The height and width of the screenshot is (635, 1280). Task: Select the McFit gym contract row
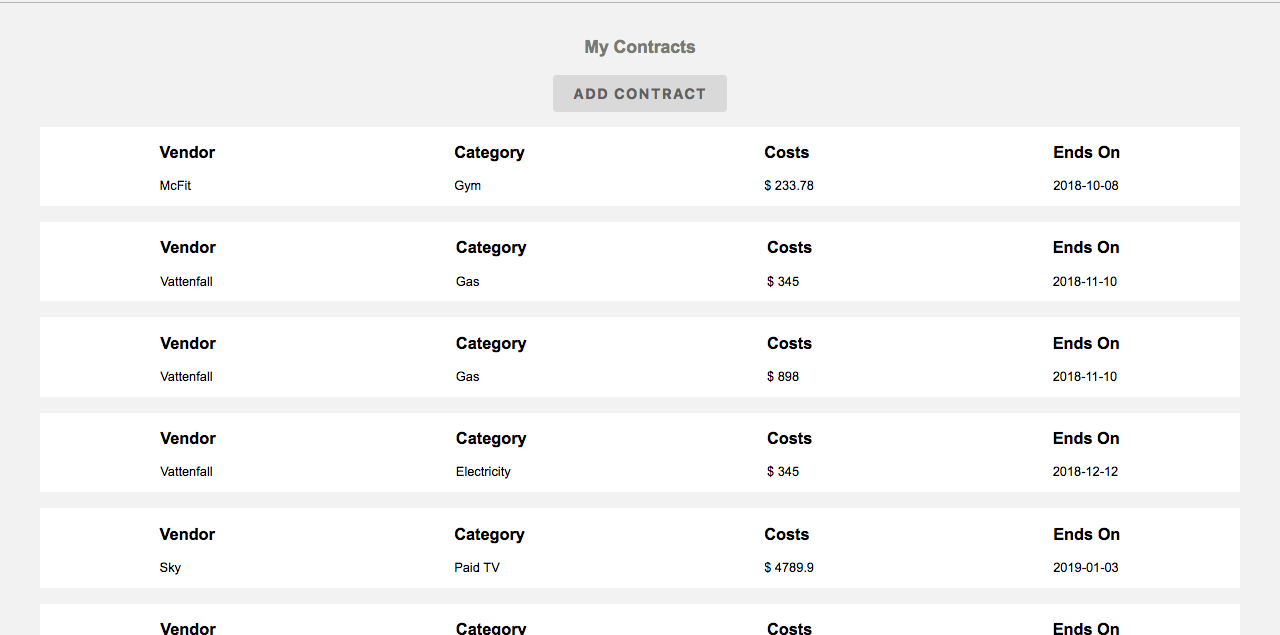(x=639, y=166)
